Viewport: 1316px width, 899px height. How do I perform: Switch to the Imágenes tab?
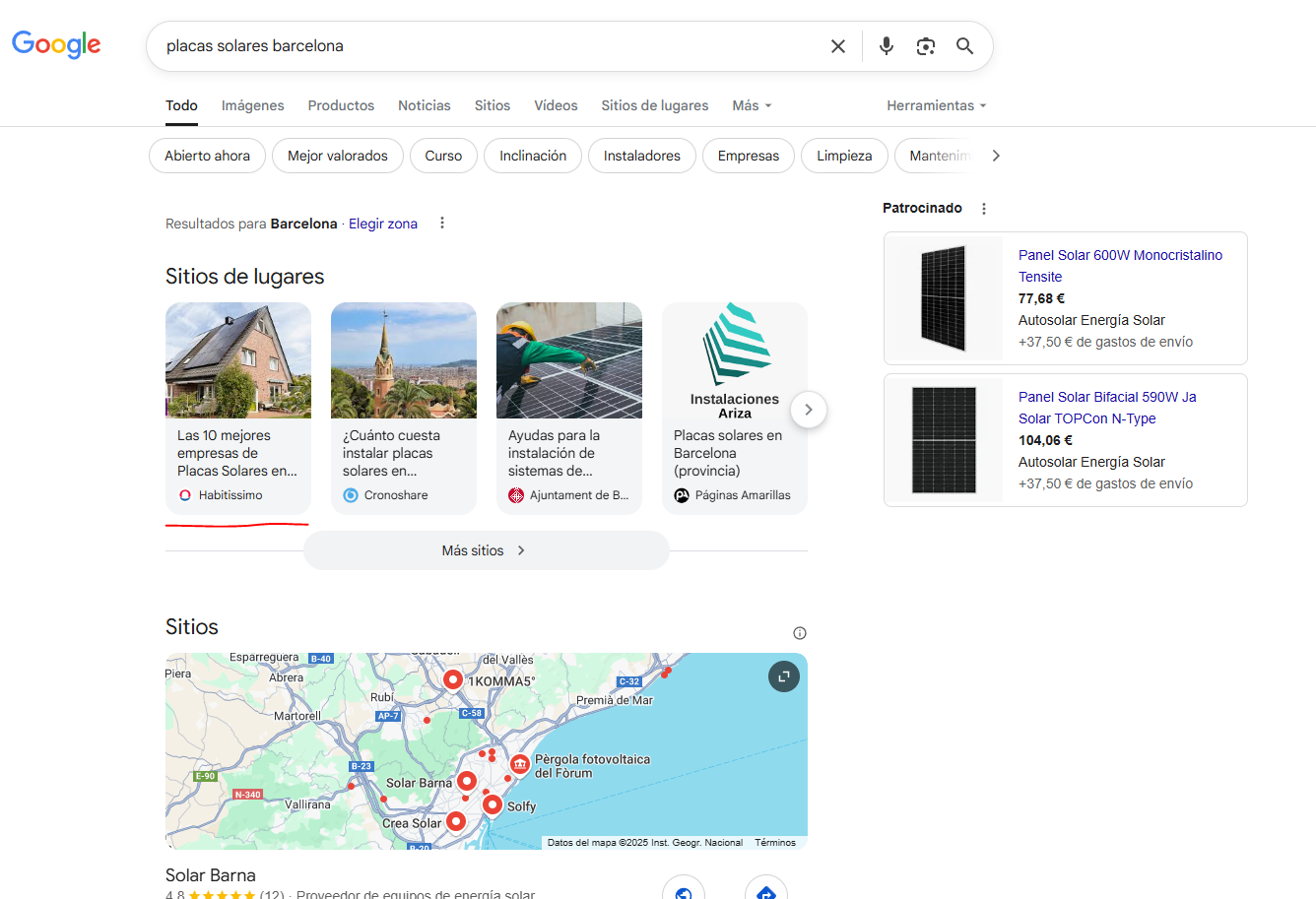click(x=253, y=105)
